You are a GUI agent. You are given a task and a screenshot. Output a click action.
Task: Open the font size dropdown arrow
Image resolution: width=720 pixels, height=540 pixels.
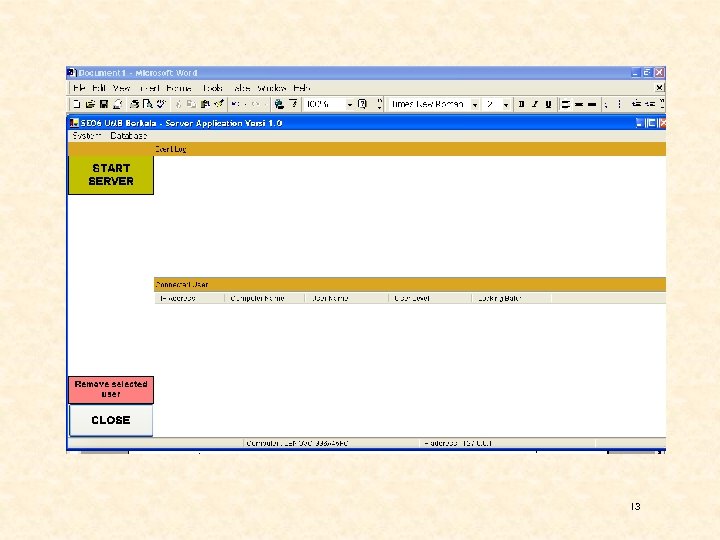coord(506,105)
